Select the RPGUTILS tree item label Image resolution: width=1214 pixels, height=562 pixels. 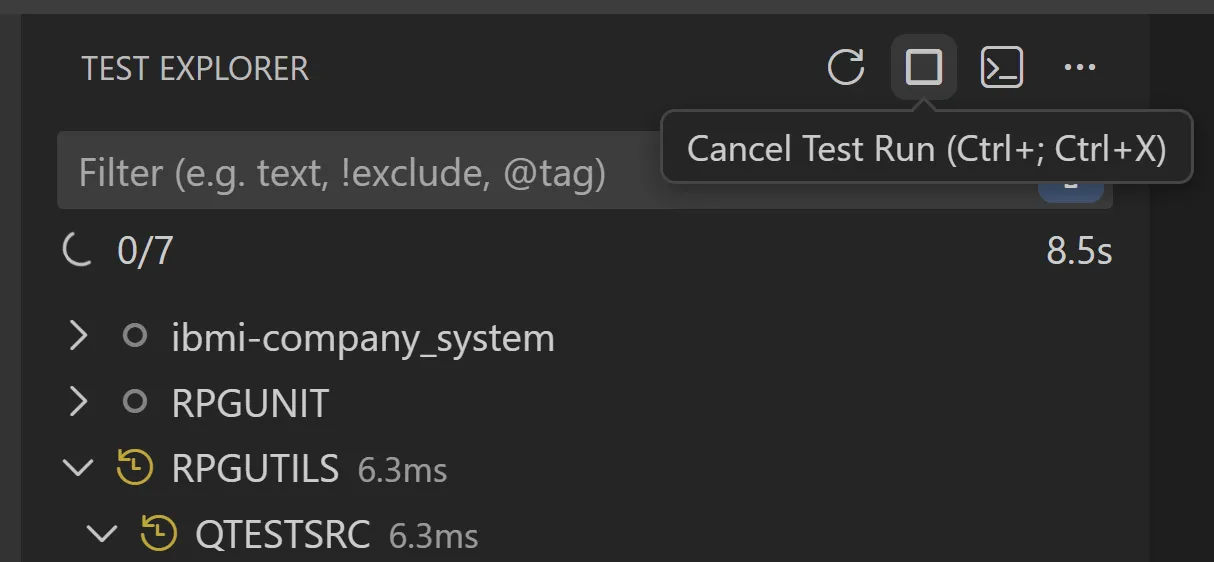[255, 468]
